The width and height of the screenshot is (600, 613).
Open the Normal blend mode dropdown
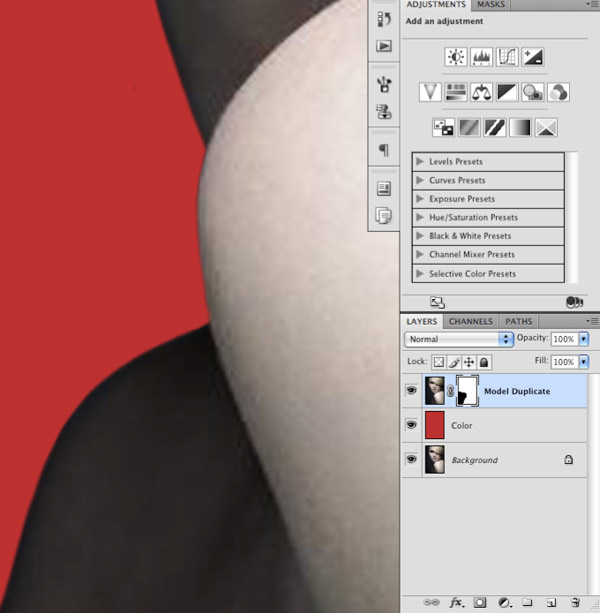point(459,340)
